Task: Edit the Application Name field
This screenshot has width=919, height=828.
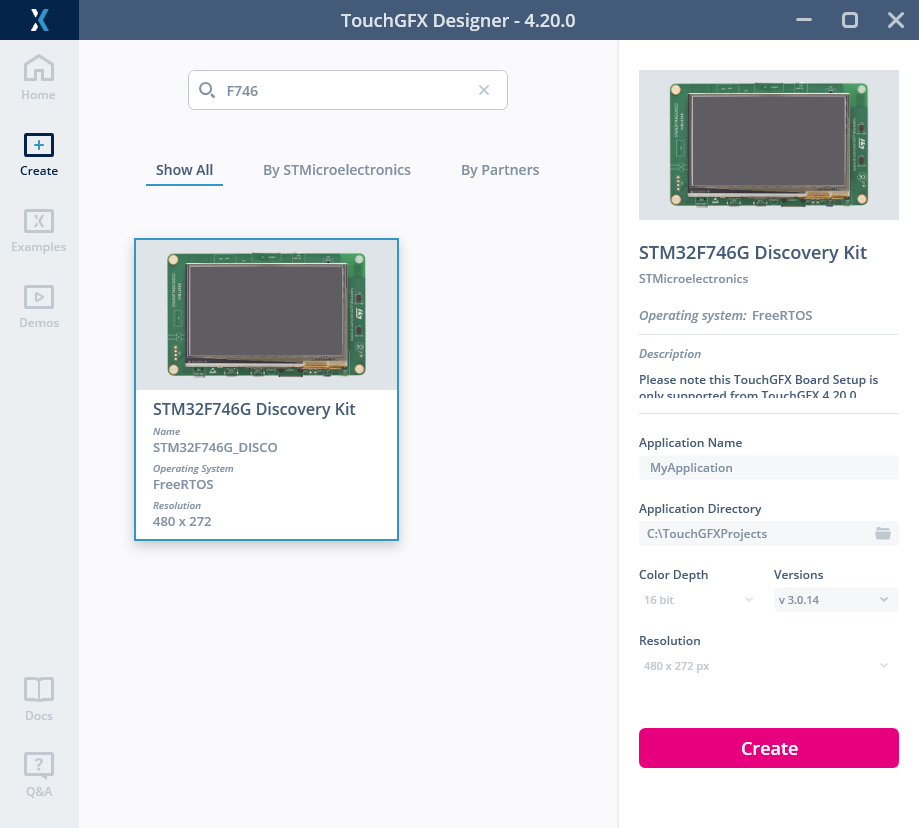Action: [x=768, y=468]
